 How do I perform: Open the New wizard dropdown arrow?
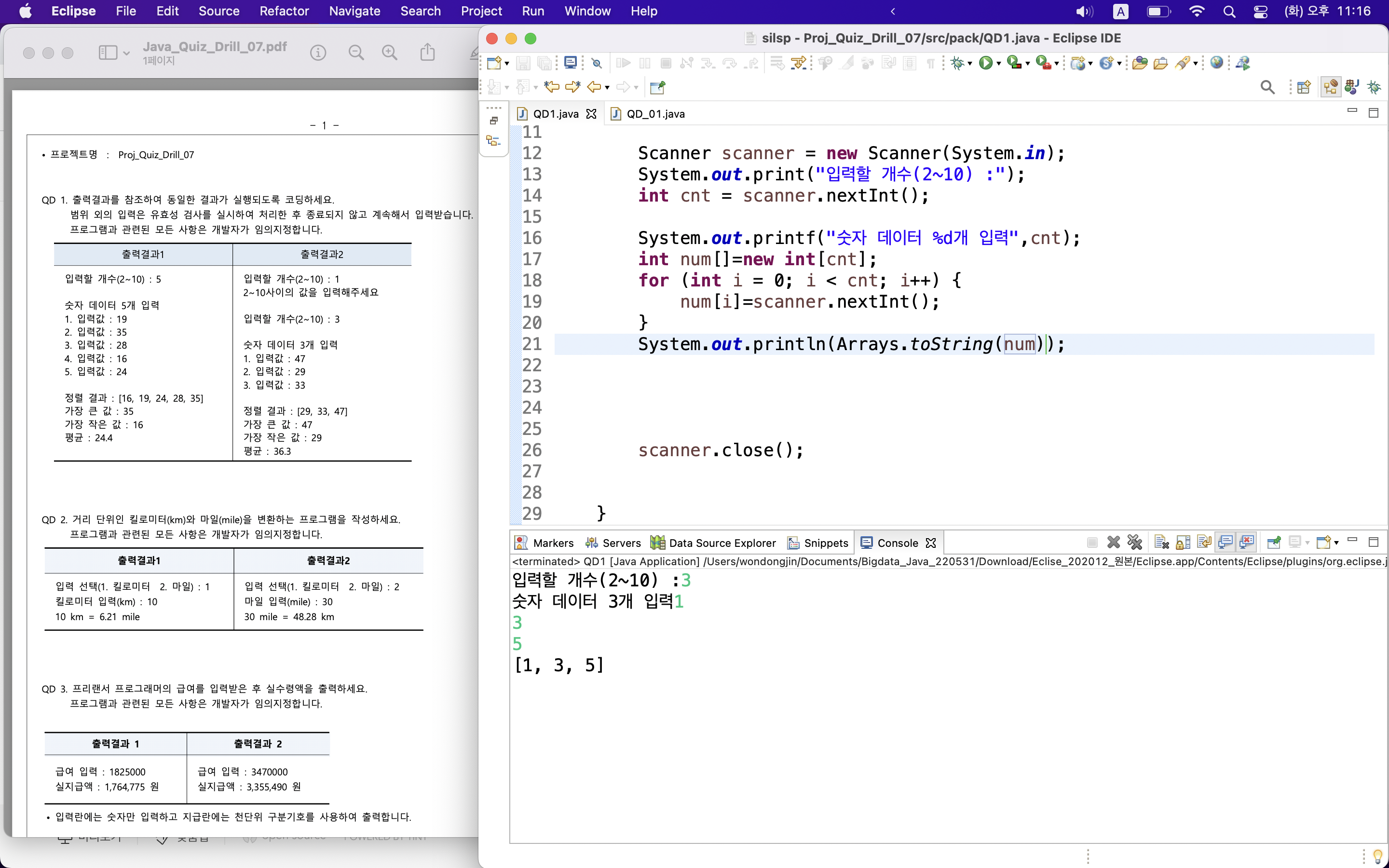tap(507, 64)
